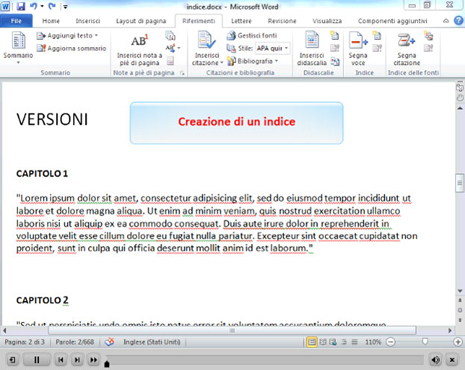This screenshot has width=465, height=370.
Task: Click the vertical scrollbar thumb
Action: pyautogui.click(x=460, y=183)
